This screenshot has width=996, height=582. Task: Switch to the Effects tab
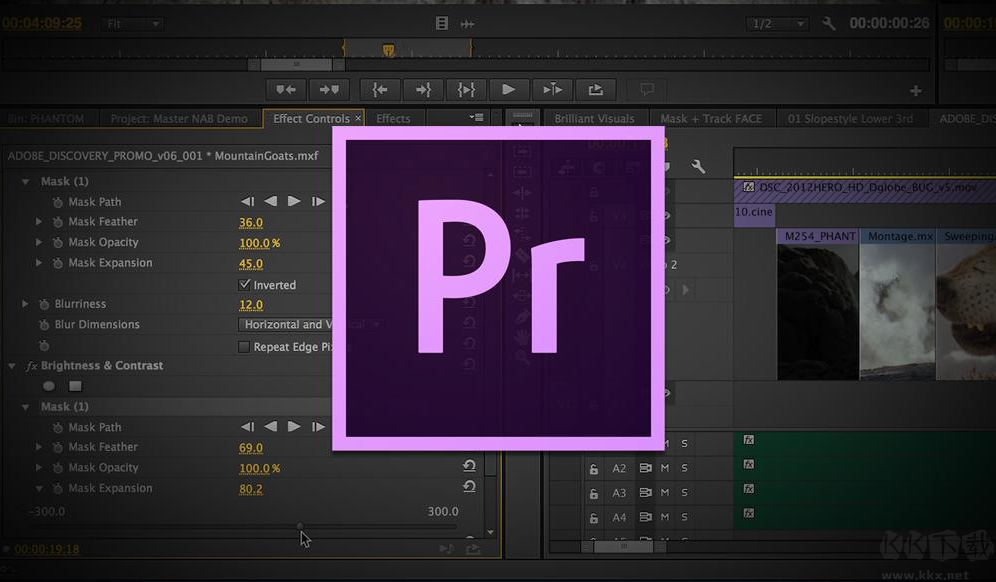point(392,117)
